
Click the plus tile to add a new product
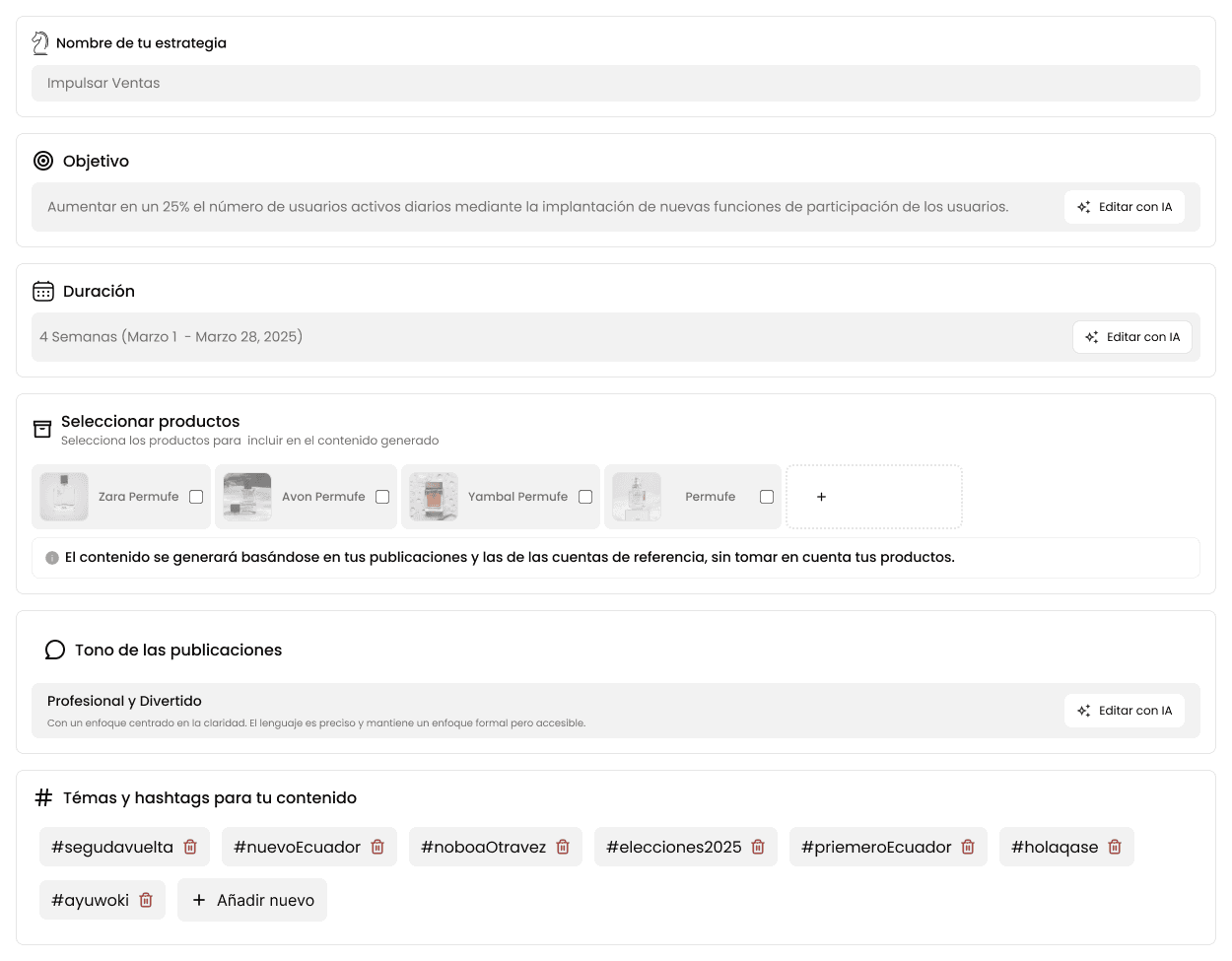tap(873, 497)
